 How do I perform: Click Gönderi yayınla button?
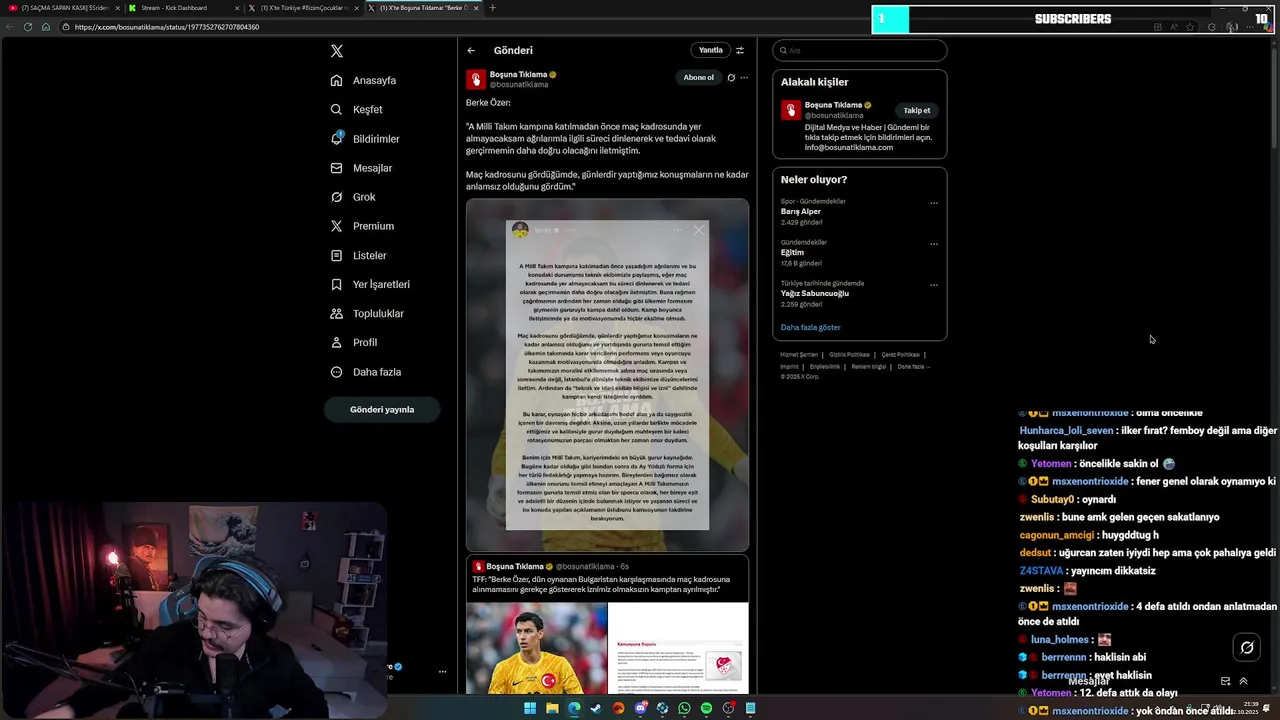coord(382,409)
